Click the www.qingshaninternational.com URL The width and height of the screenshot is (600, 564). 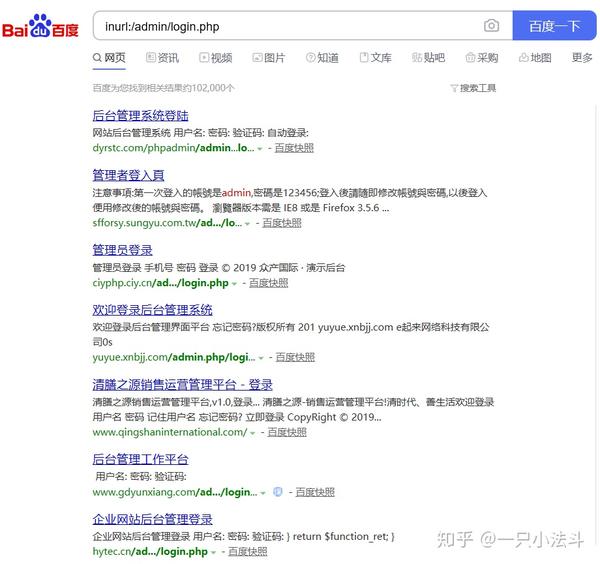click(x=170, y=432)
